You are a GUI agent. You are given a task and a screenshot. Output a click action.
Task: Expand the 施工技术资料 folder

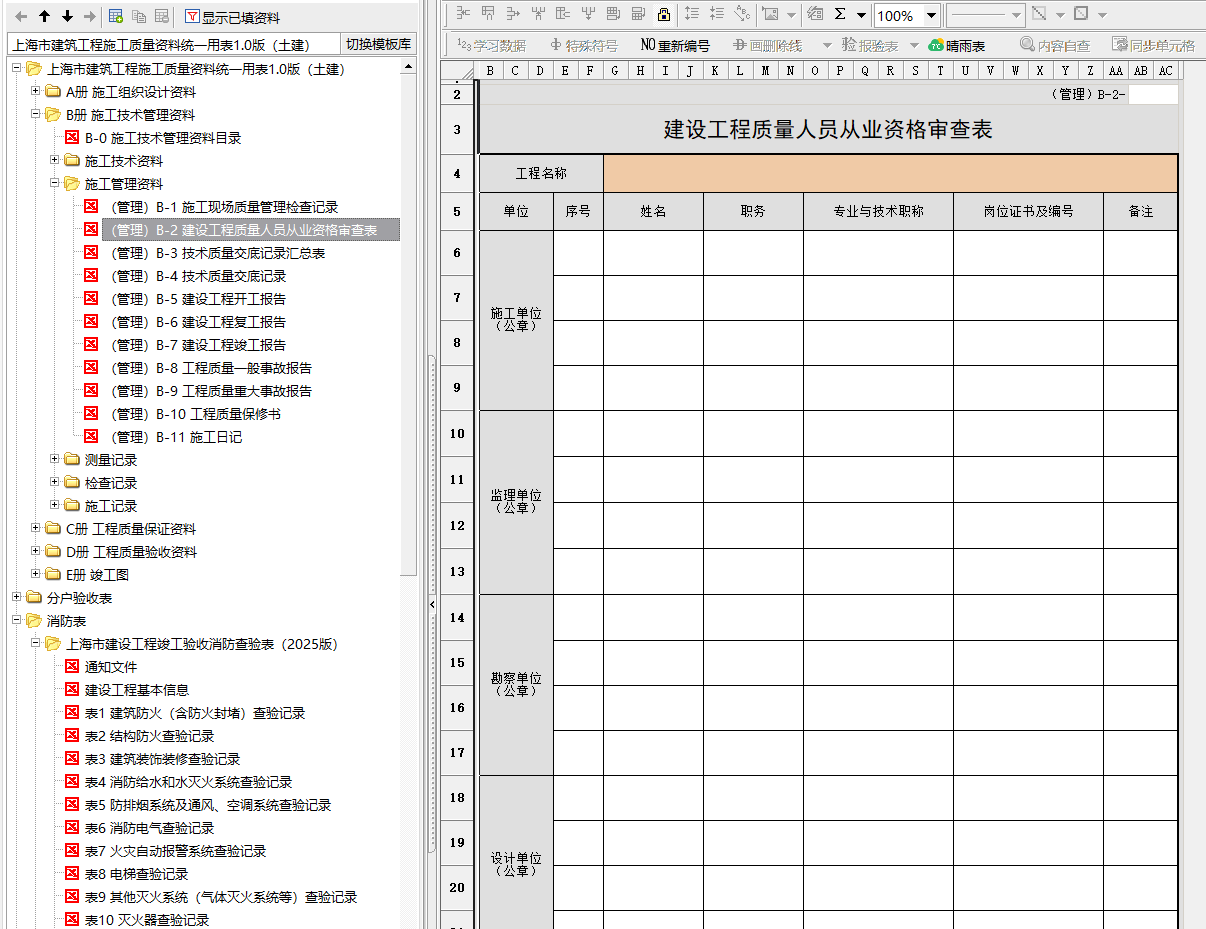pyautogui.click(x=55, y=161)
